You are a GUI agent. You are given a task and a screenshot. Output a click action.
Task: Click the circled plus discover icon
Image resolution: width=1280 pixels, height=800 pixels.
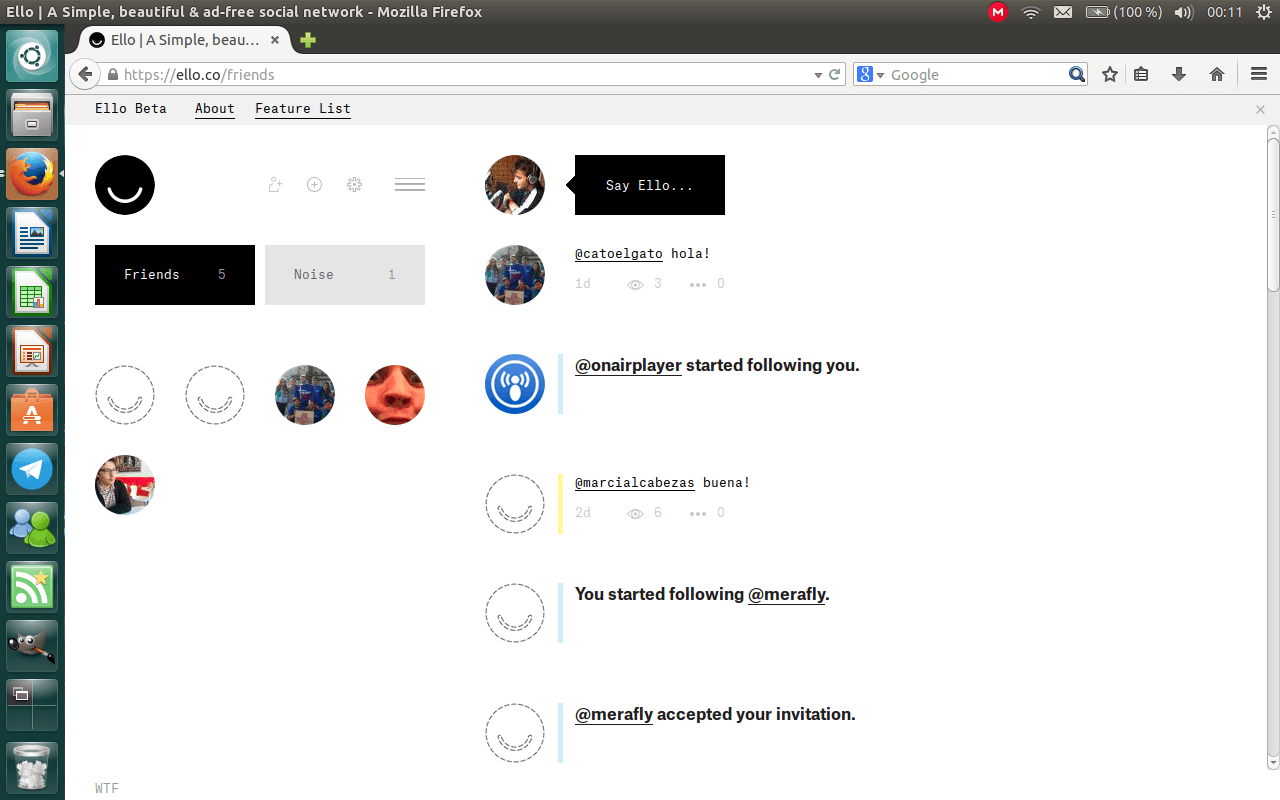pyautogui.click(x=314, y=185)
